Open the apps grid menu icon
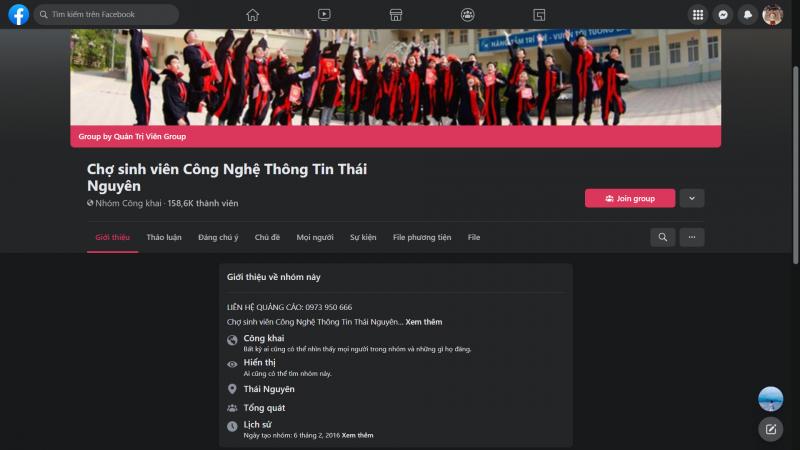 tap(698, 15)
